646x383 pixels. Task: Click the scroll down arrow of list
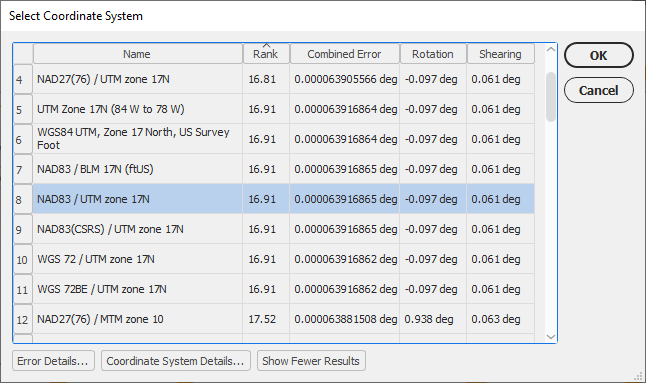(x=551, y=336)
